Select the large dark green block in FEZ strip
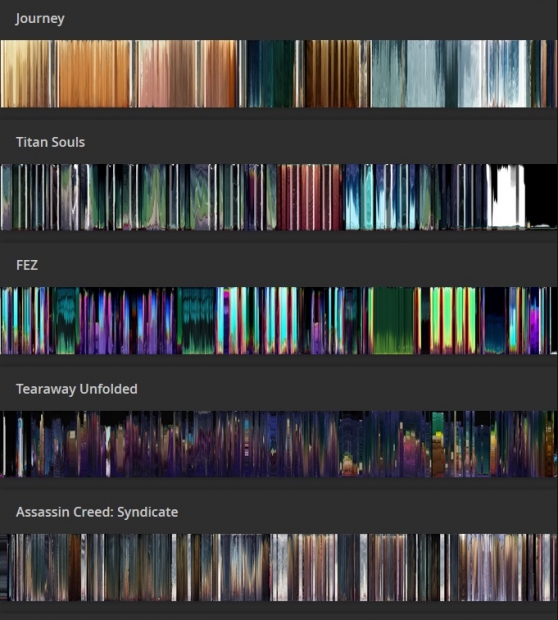The image size is (558, 620). pyautogui.click(x=393, y=321)
